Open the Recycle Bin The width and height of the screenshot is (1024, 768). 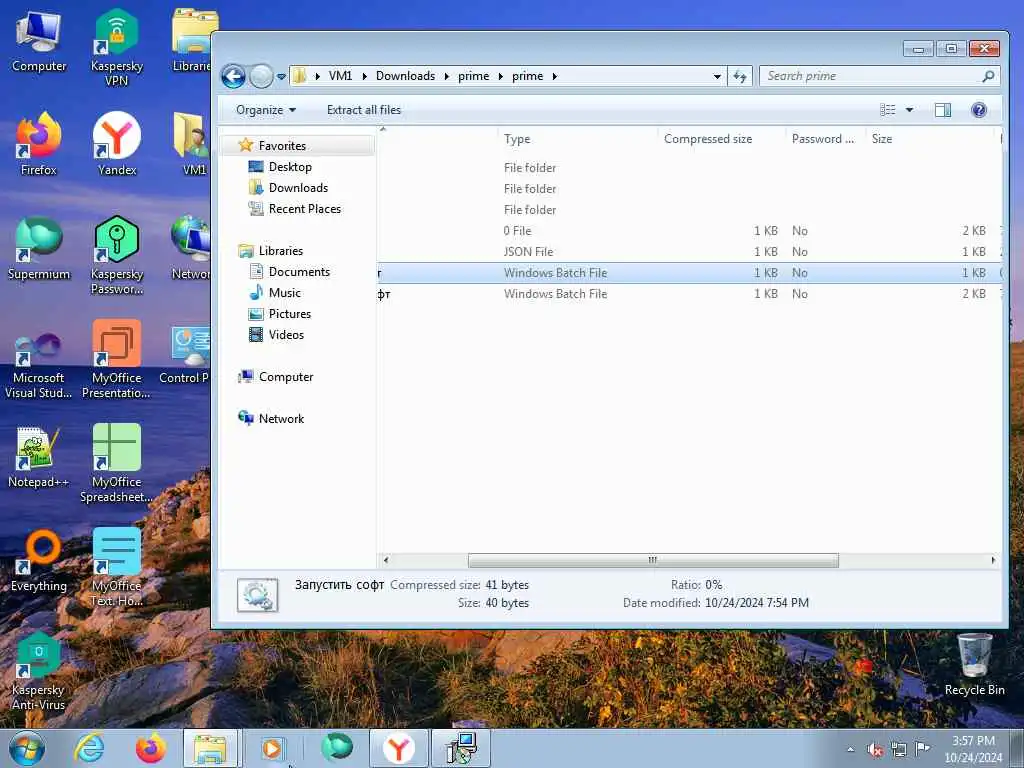click(x=974, y=665)
